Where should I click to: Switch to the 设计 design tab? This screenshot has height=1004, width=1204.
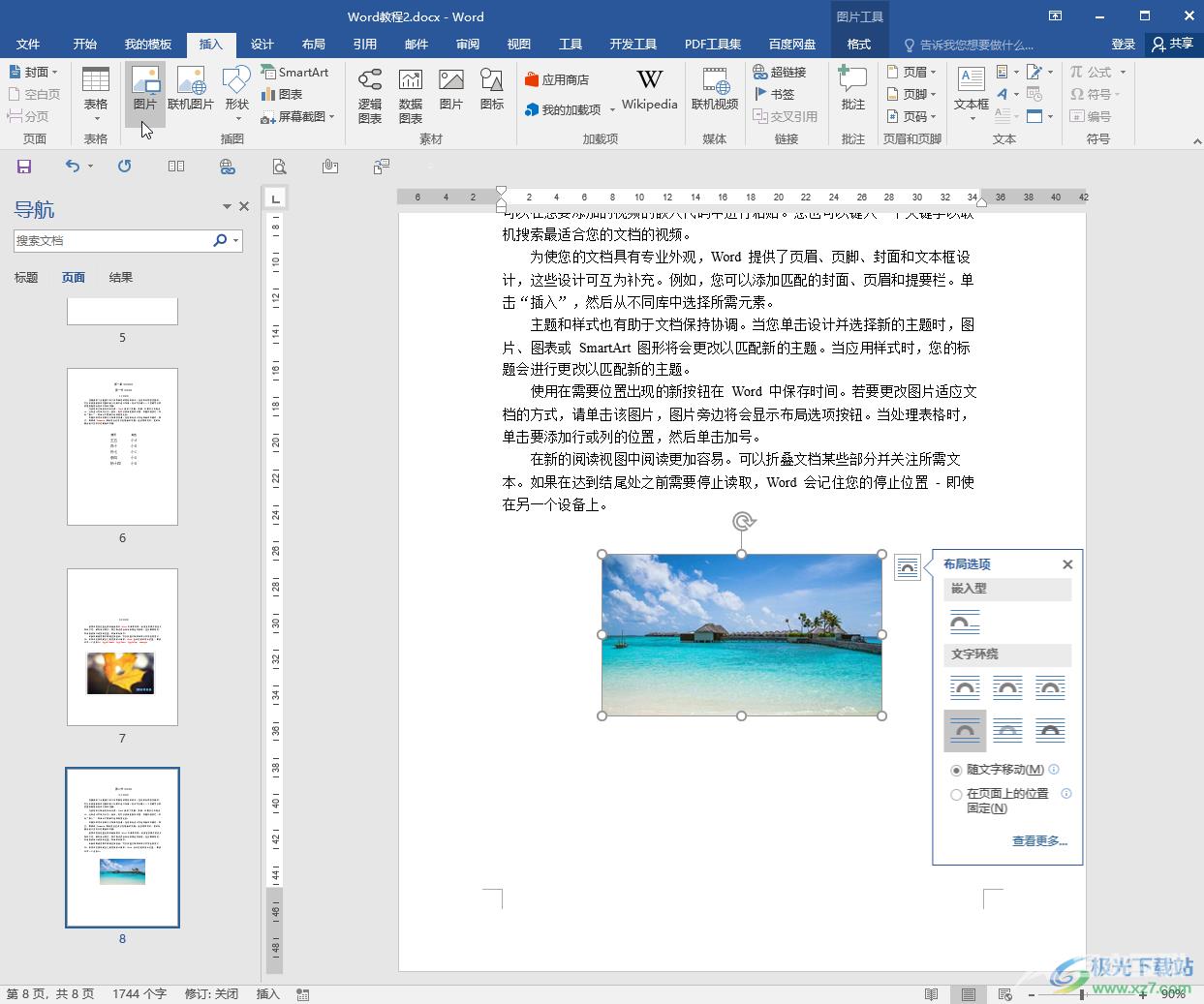point(262,45)
